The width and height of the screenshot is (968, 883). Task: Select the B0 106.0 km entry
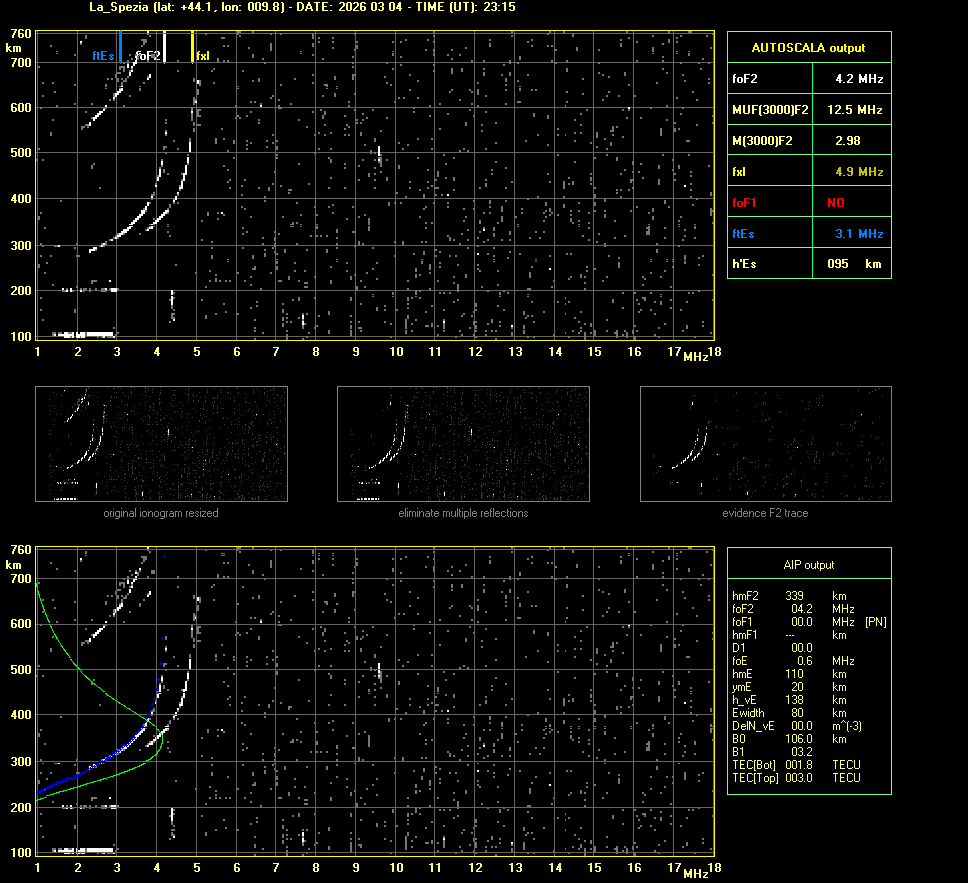pyautogui.click(x=790, y=739)
